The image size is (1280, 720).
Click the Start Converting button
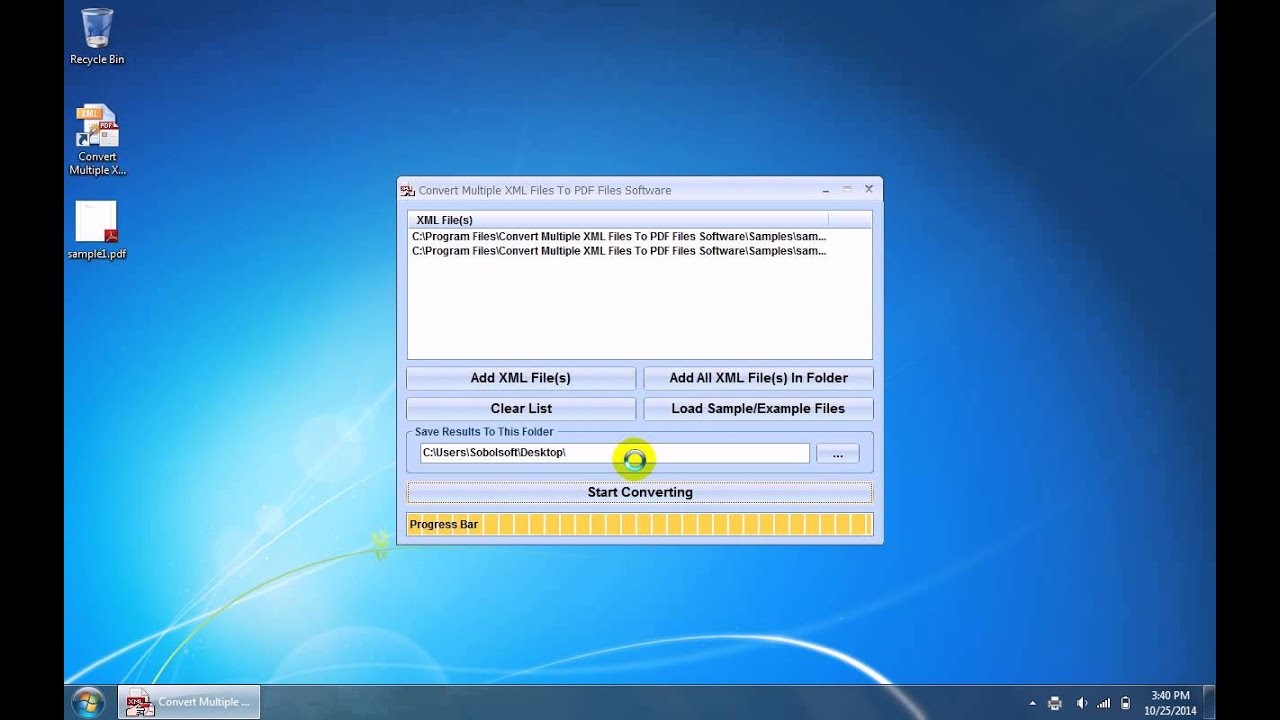pos(640,492)
